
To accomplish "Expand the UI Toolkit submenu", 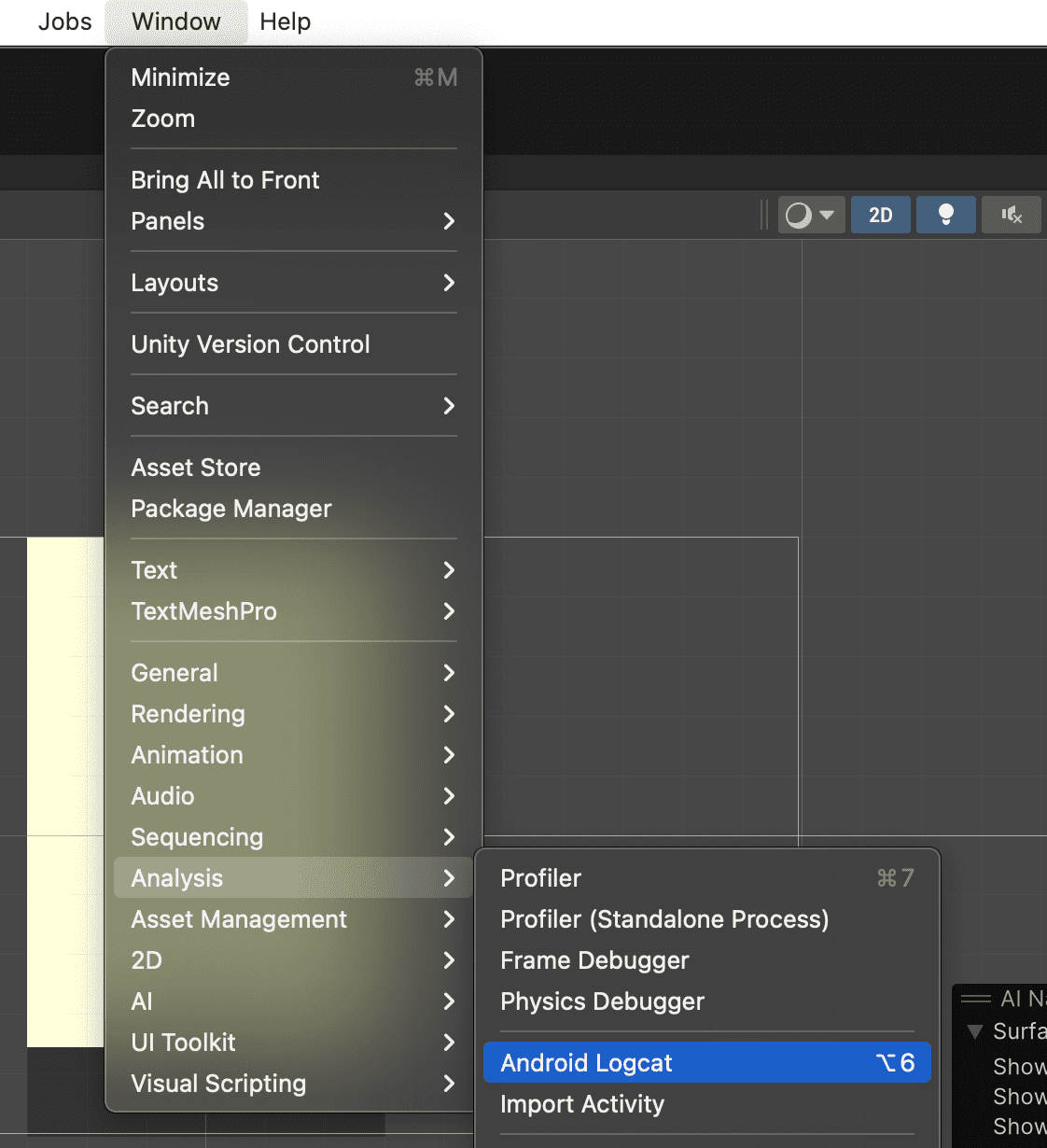I will click(294, 1043).
